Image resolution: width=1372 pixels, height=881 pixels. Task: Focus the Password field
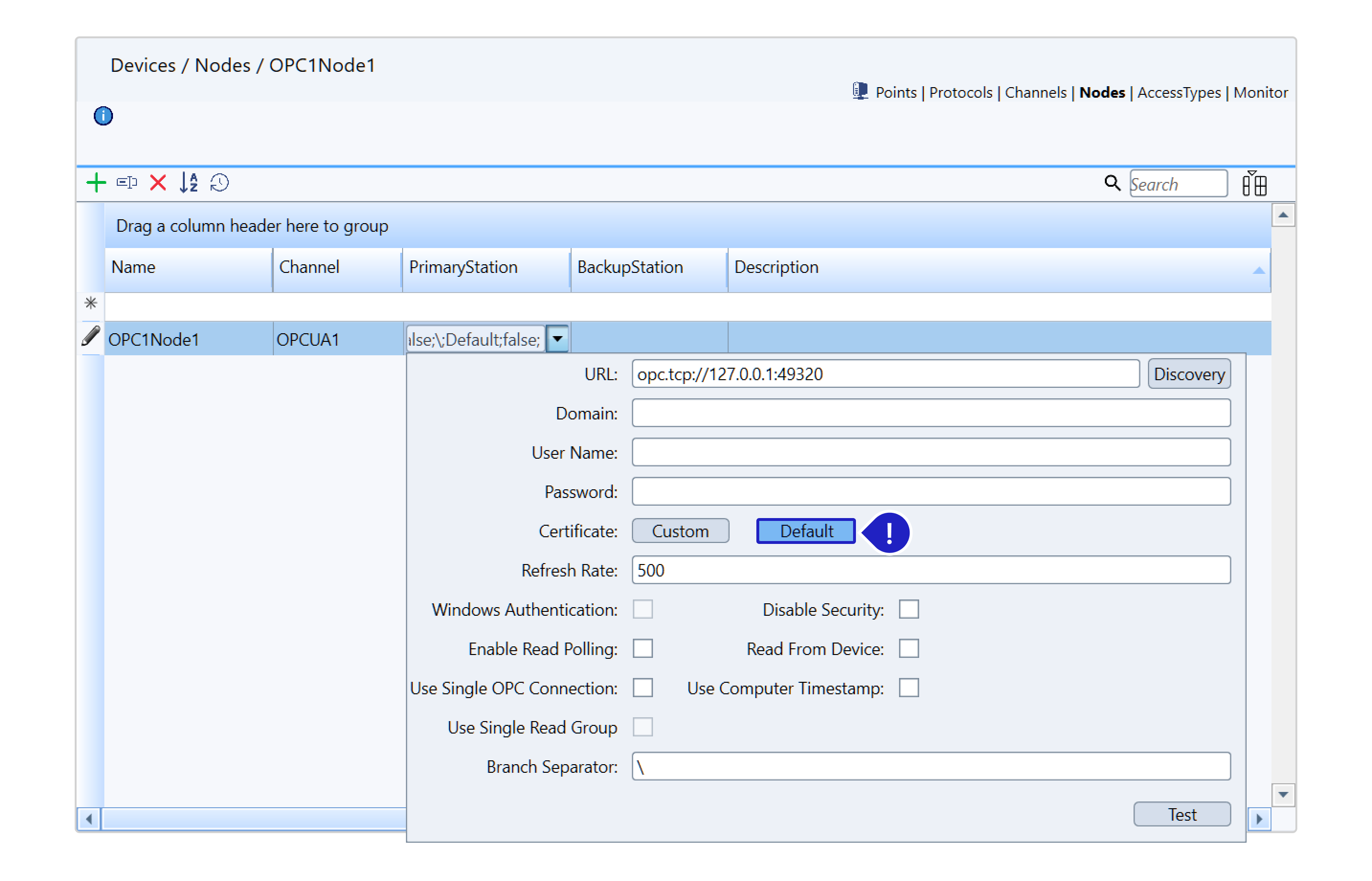pyautogui.click(x=931, y=491)
